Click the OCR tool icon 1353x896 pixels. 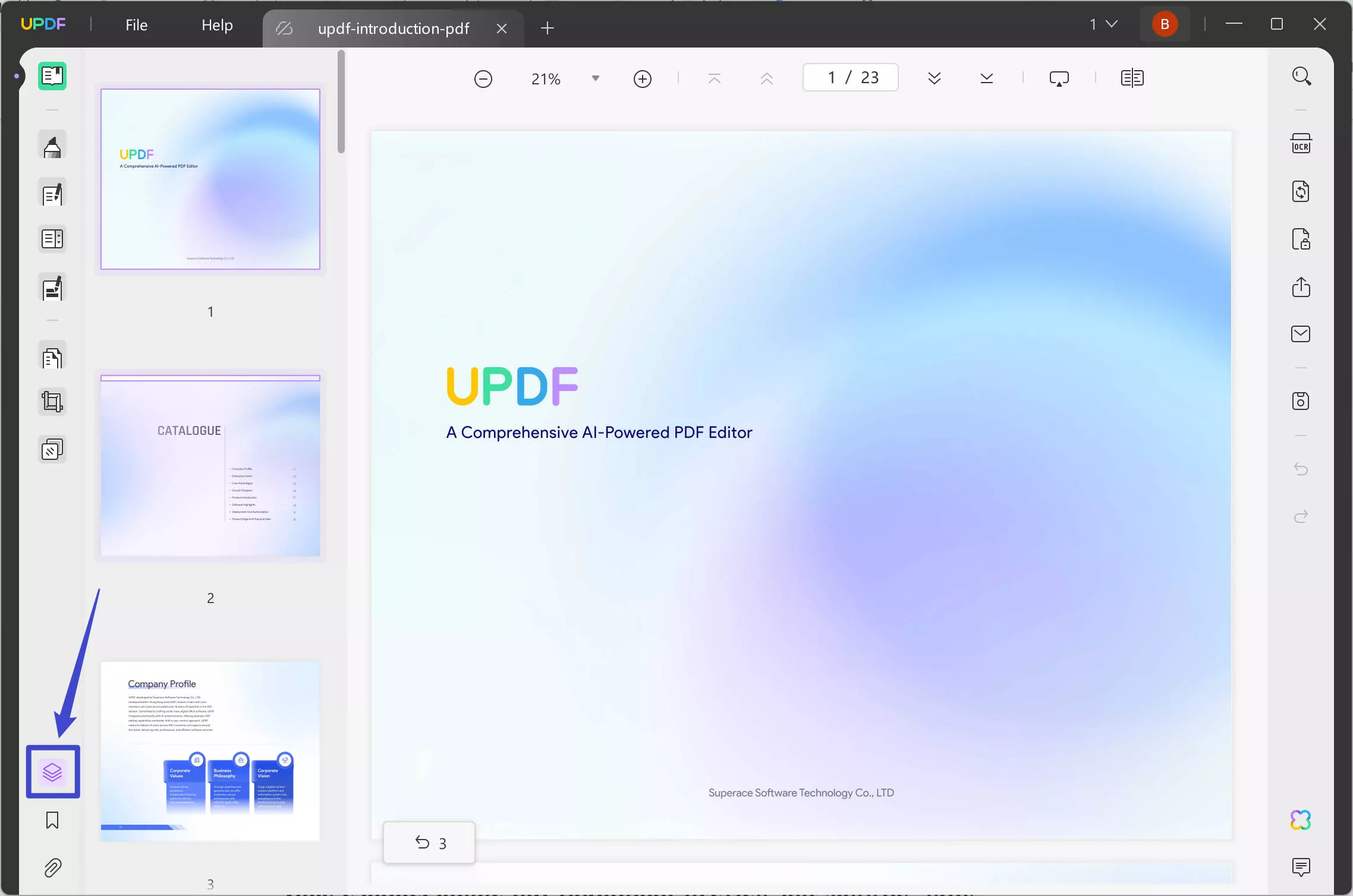(x=1300, y=144)
